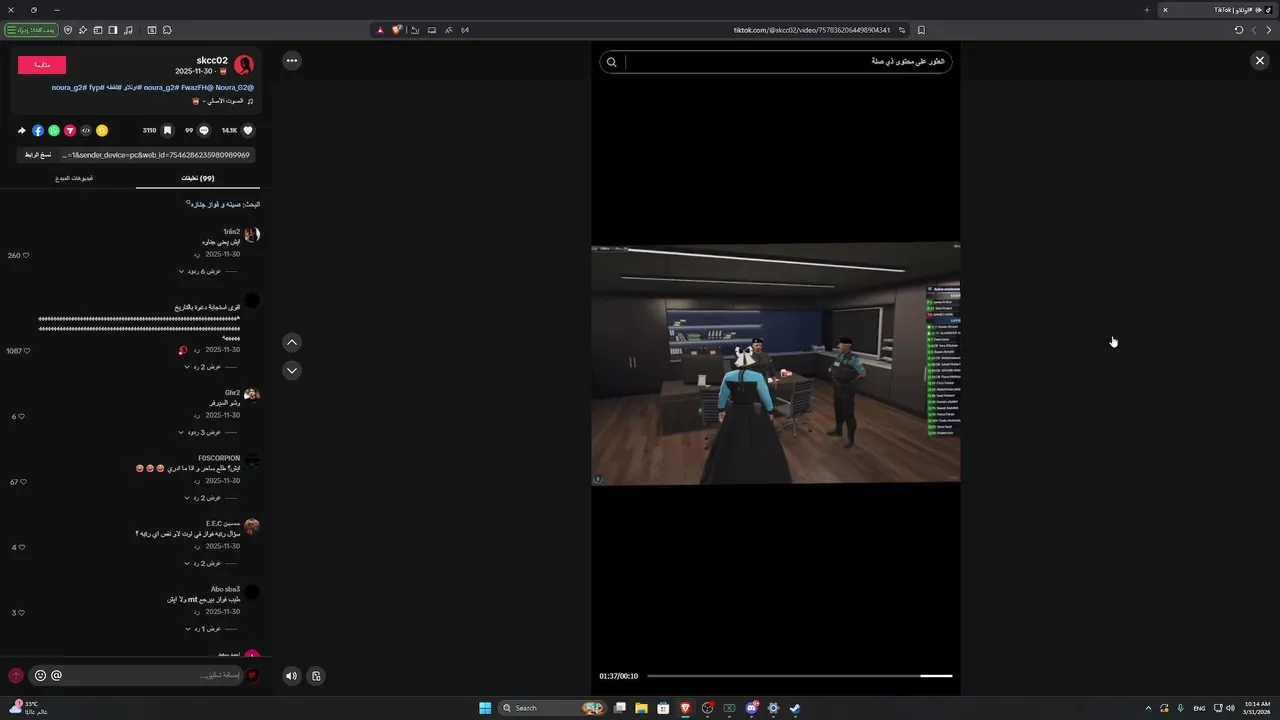Open Brave Rewards triangle icon
The height and width of the screenshot is (720, 1280).
click(380, 30)
